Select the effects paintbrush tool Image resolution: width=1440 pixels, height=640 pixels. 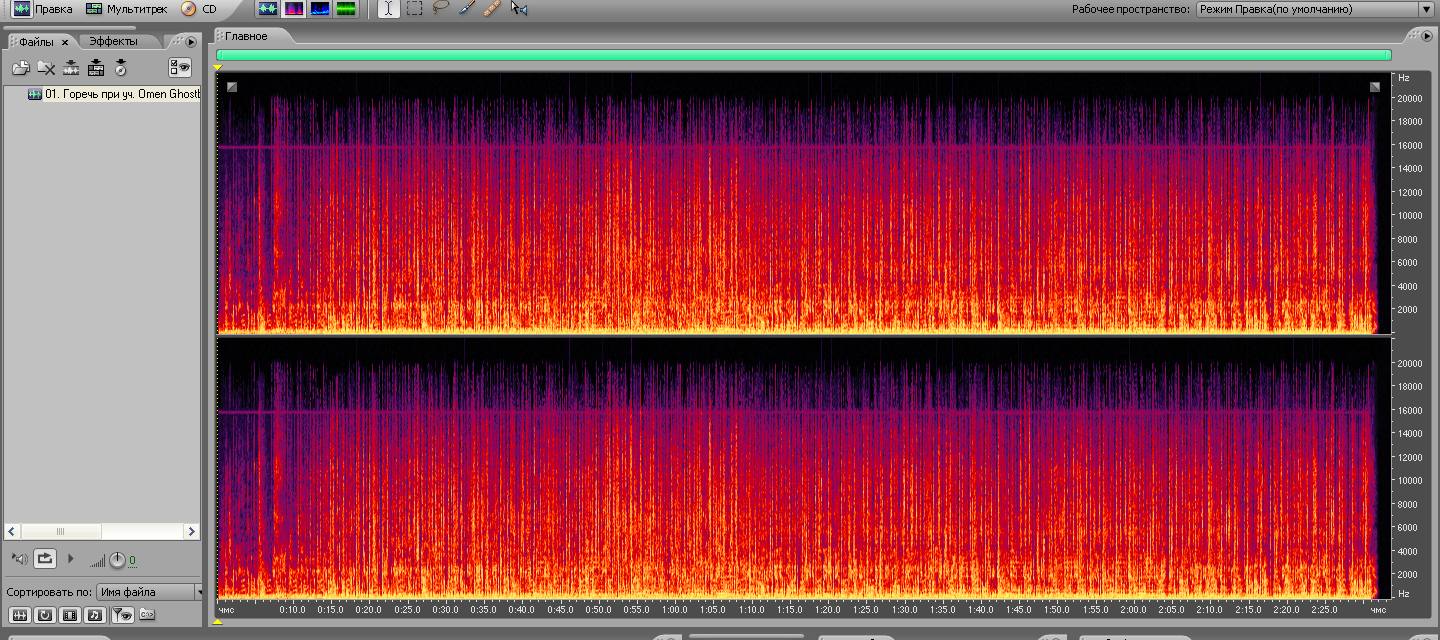coord(466,9)
